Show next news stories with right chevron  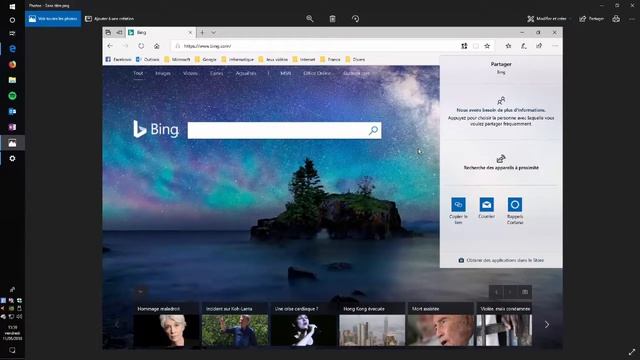(547, 325)
